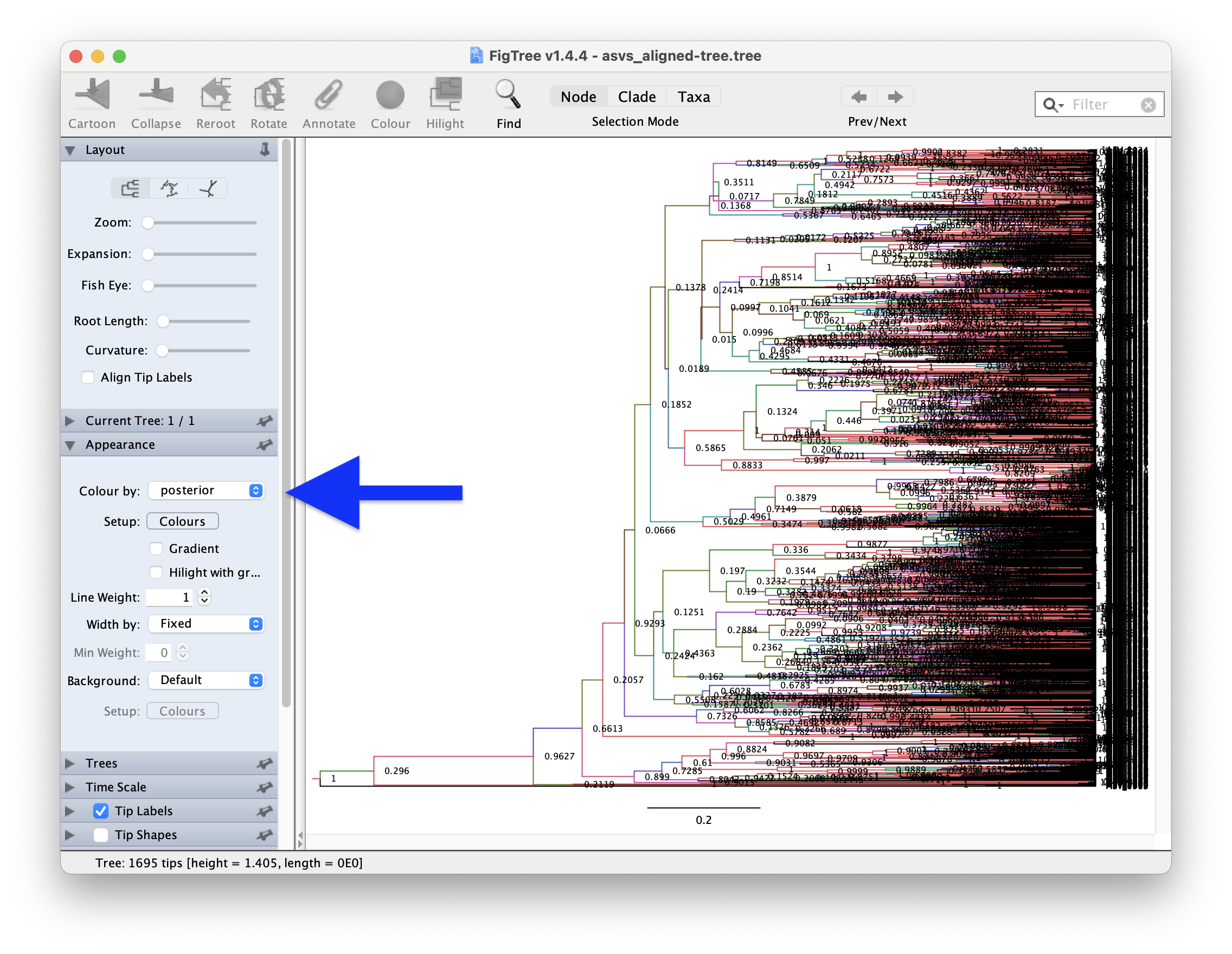Viewport: 1232px width, 954px height.
Task: Collapse the Layout panel
Action: click(70, 150)
